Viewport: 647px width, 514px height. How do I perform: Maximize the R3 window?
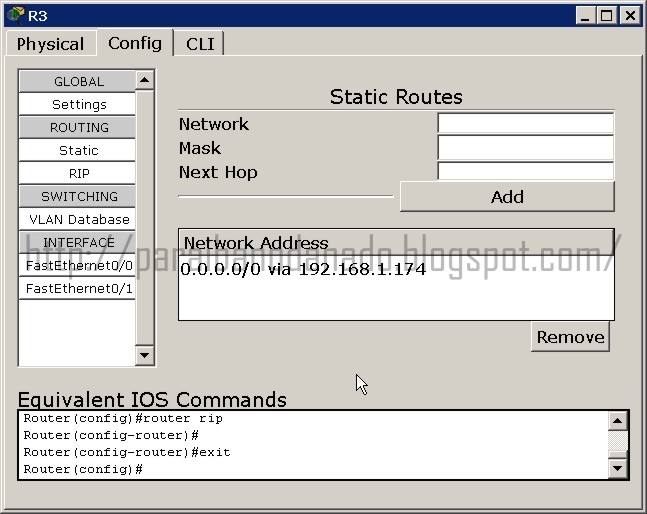pyautogui.click(x=607, y=16)
